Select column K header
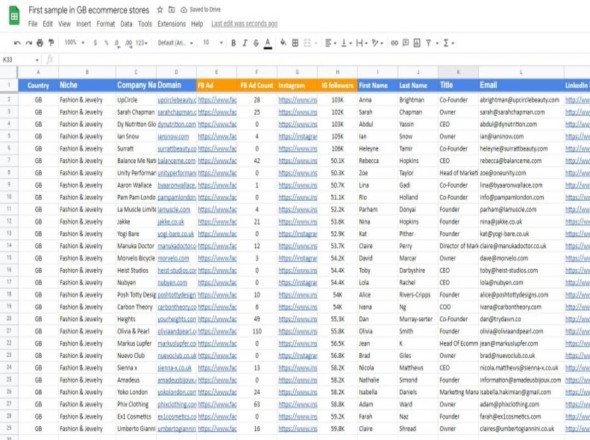This screenshot has width=590, height=440. click(458, 72)
